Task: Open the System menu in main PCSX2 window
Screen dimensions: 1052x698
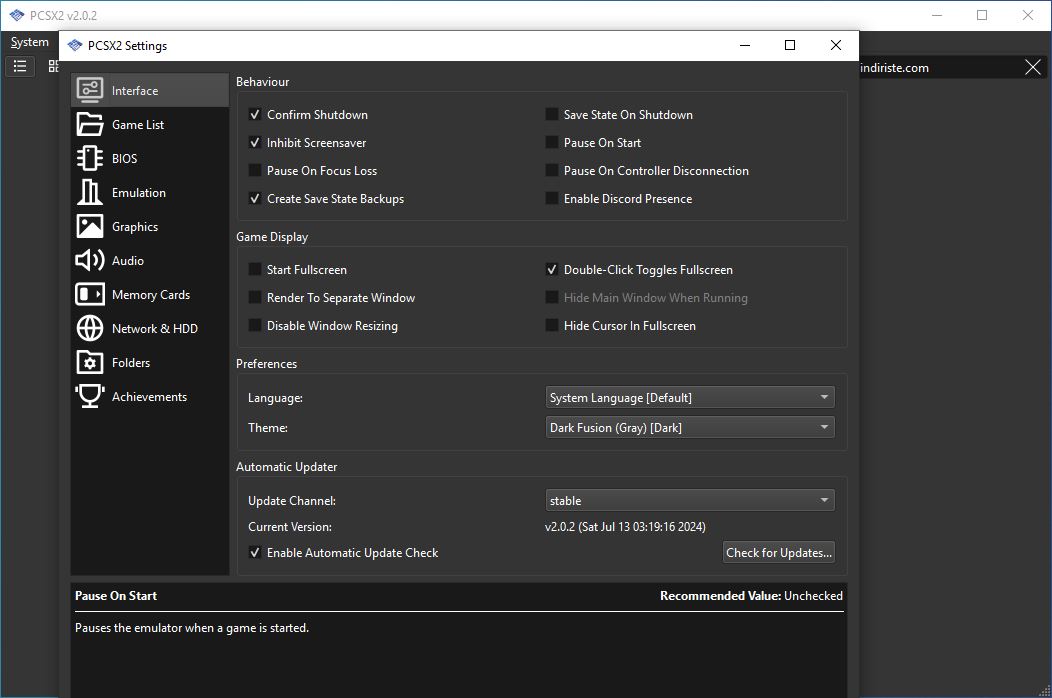Action: tap(30, 42)
